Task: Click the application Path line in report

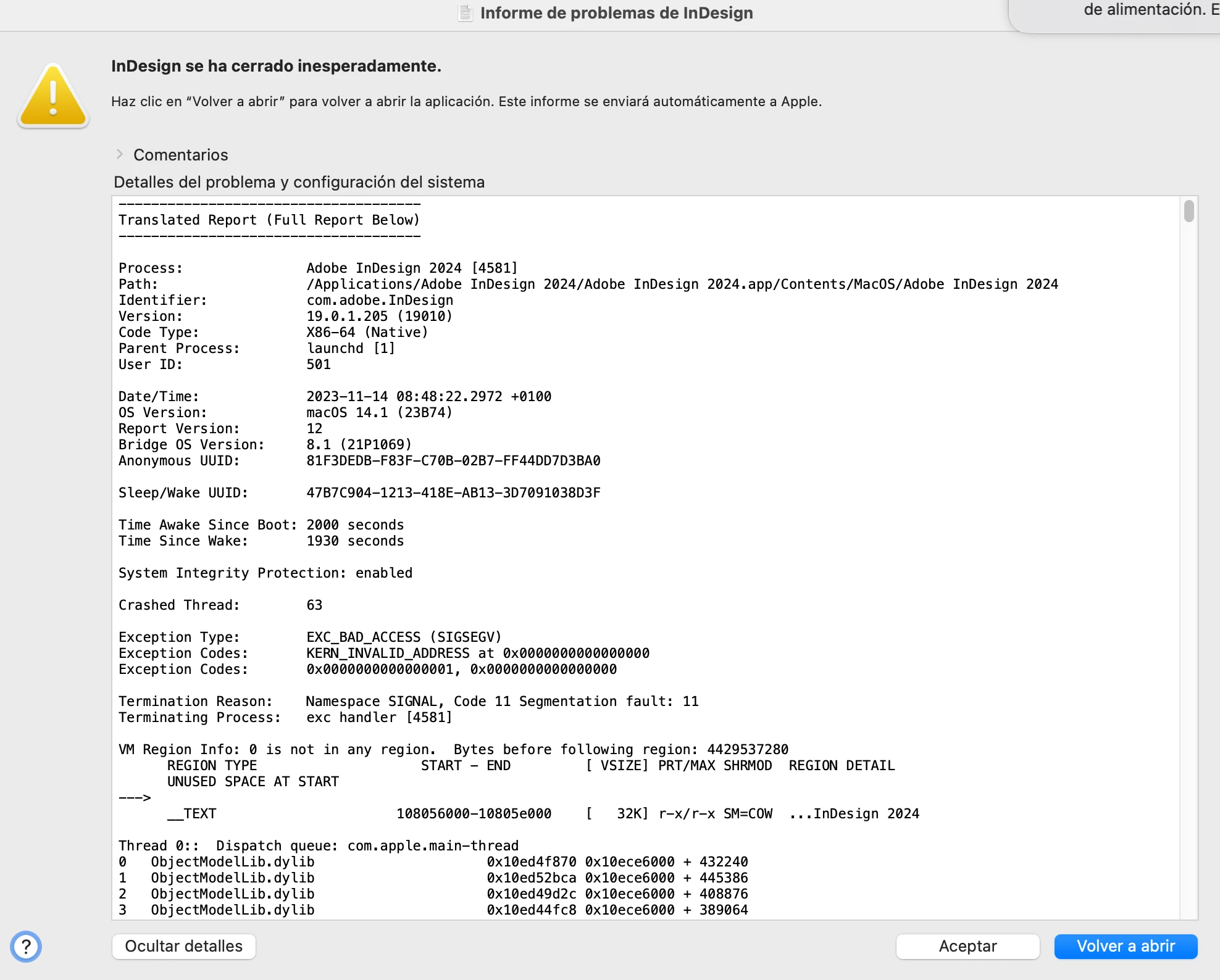Action: 682,284
